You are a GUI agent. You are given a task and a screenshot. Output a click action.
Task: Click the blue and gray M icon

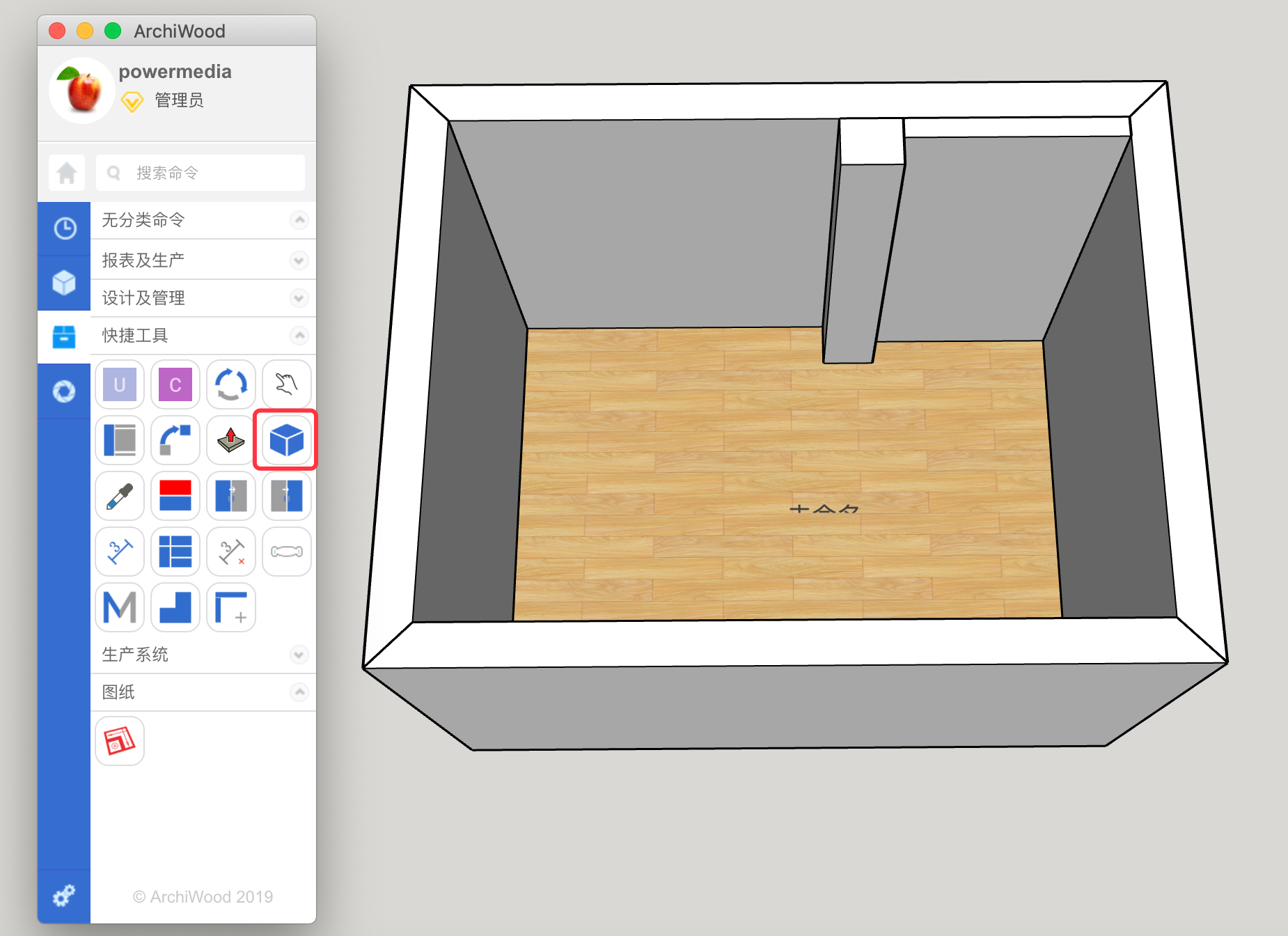120,607
